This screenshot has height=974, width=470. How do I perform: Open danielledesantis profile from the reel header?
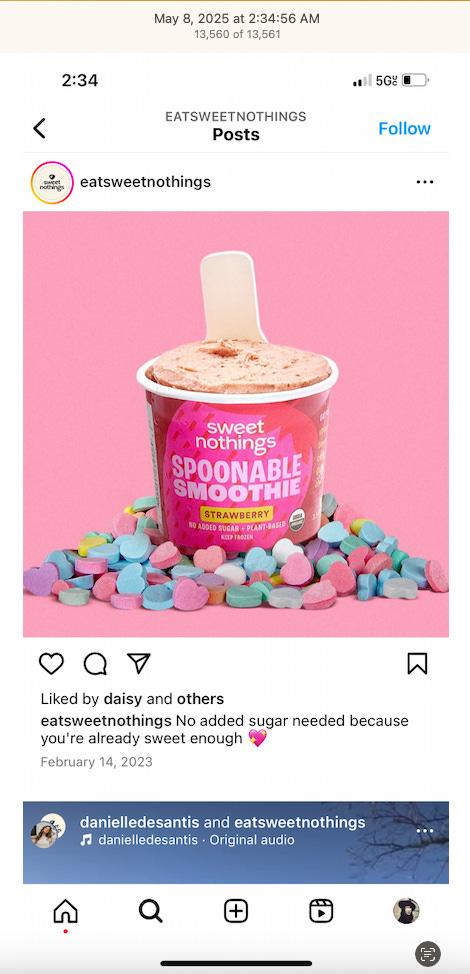click(140, 822)
